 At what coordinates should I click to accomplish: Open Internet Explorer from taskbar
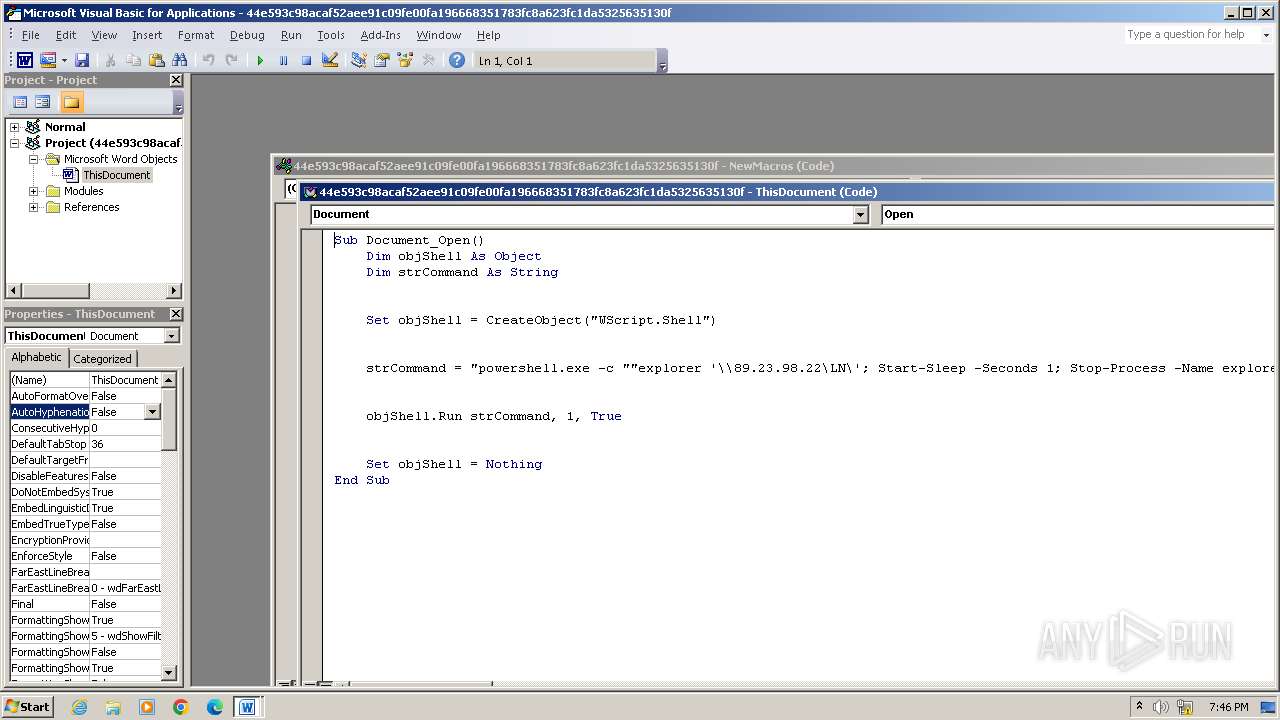click(79, 707)
